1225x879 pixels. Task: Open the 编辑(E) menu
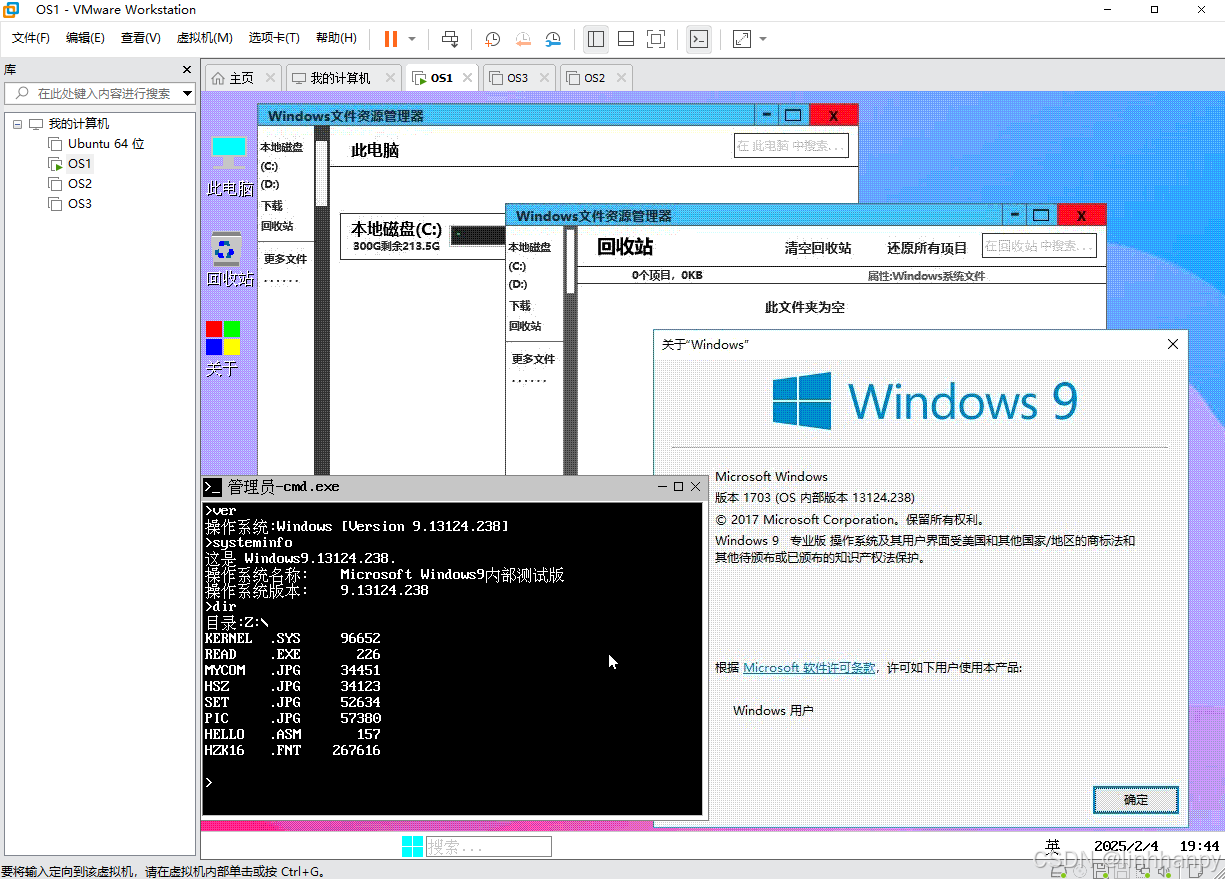click(x=85, y=38)
